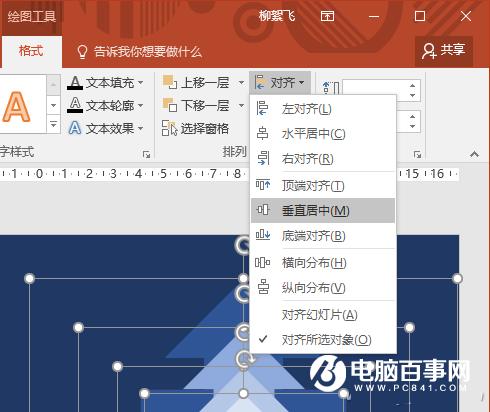Expand Send Backward (下移一层) dropdown arrow
Viewport: 490px width, 412px height.
point(241,106)
